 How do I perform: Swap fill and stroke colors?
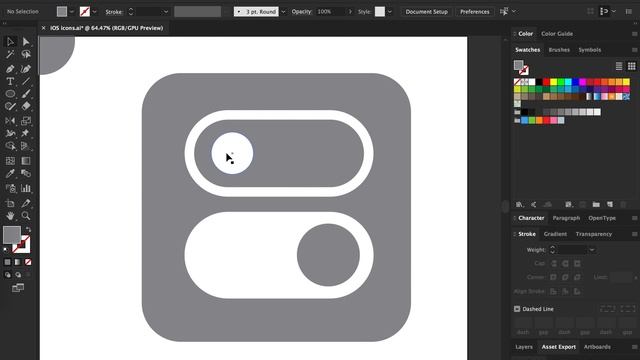[28, 230]
